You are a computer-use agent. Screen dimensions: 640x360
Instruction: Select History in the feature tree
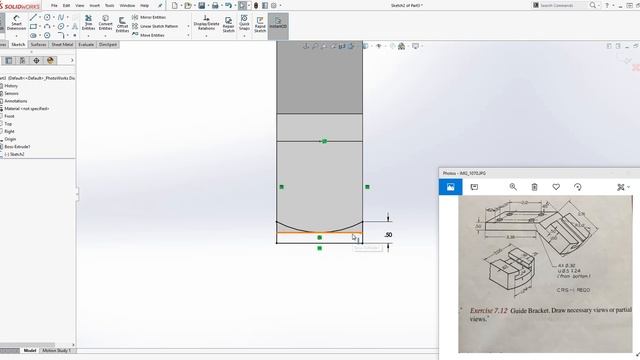(11, 86)
